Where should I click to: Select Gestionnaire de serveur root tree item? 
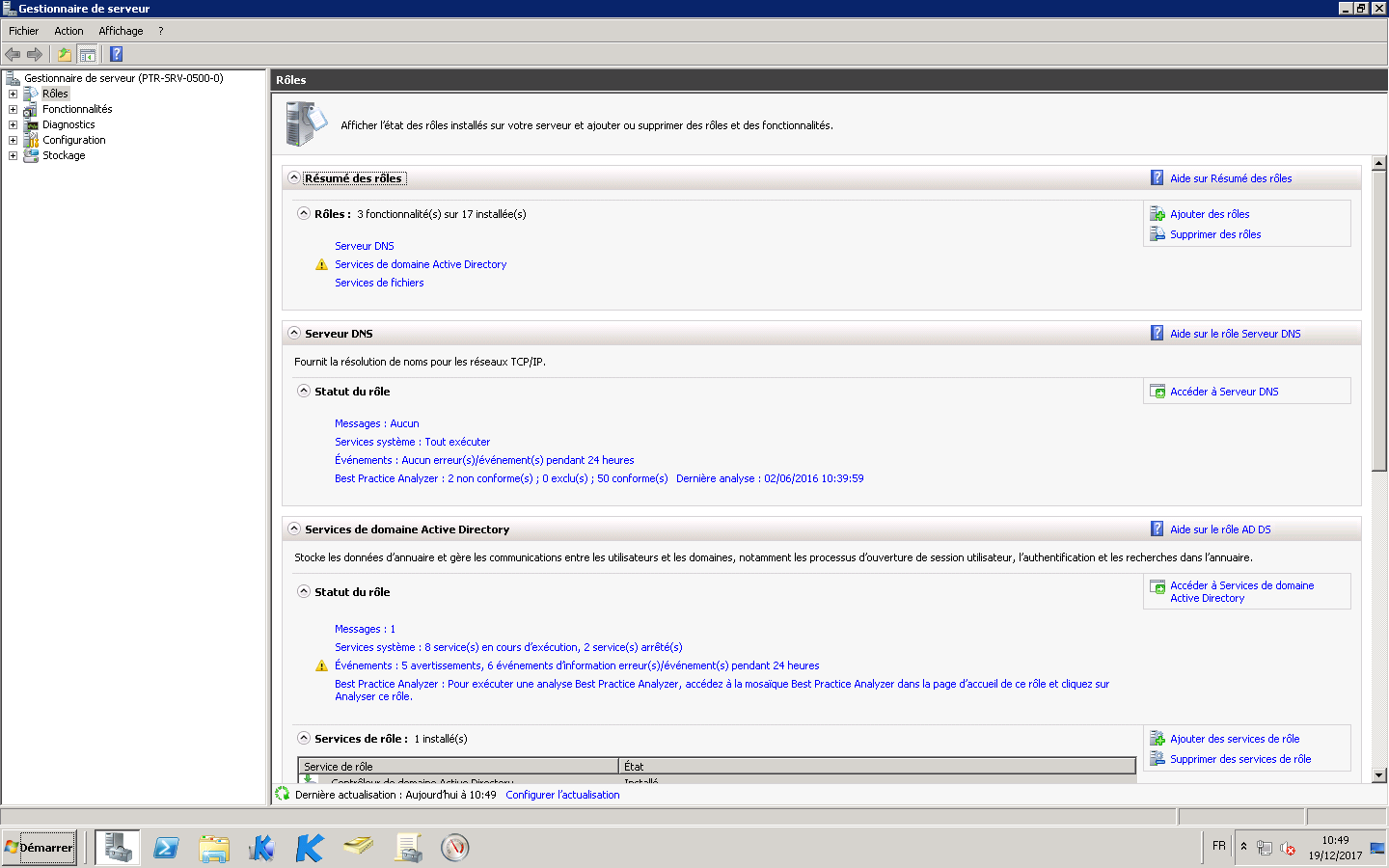(123, 78)
